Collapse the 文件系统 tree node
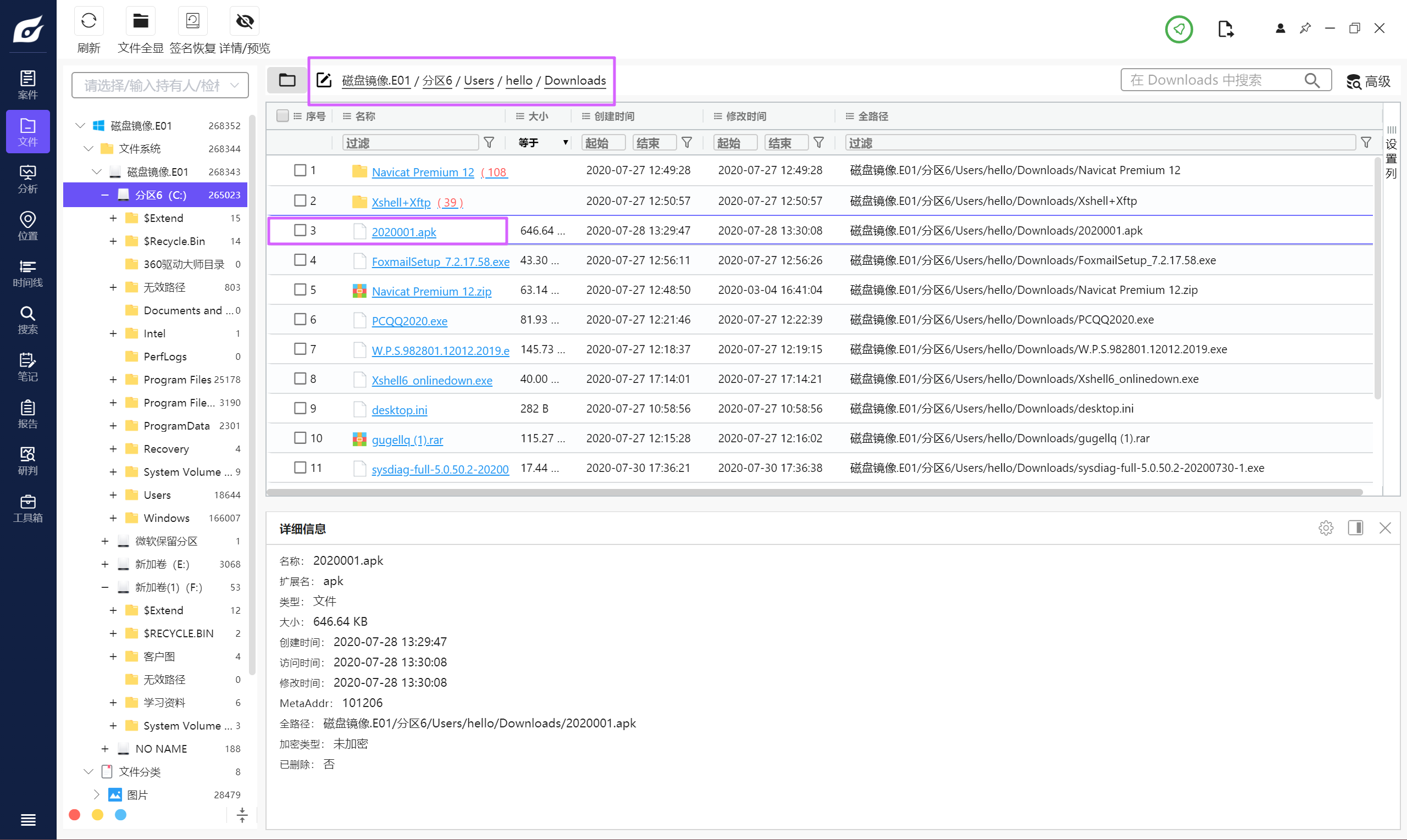The height and width of the screenshot is (840, 1407). coord(88,148)
